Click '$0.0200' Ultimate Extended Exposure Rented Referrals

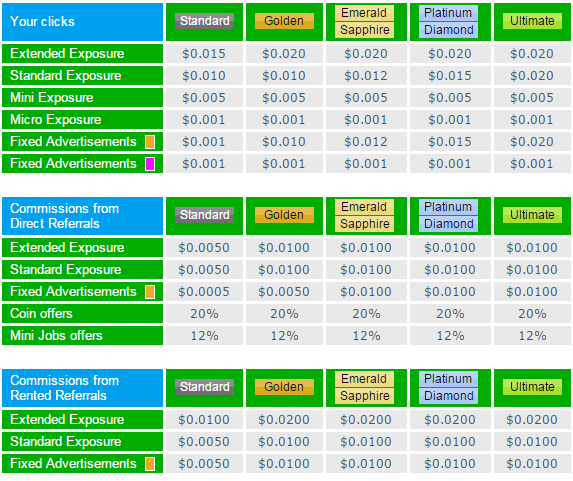pyautogui.click(x=532, y=420)
